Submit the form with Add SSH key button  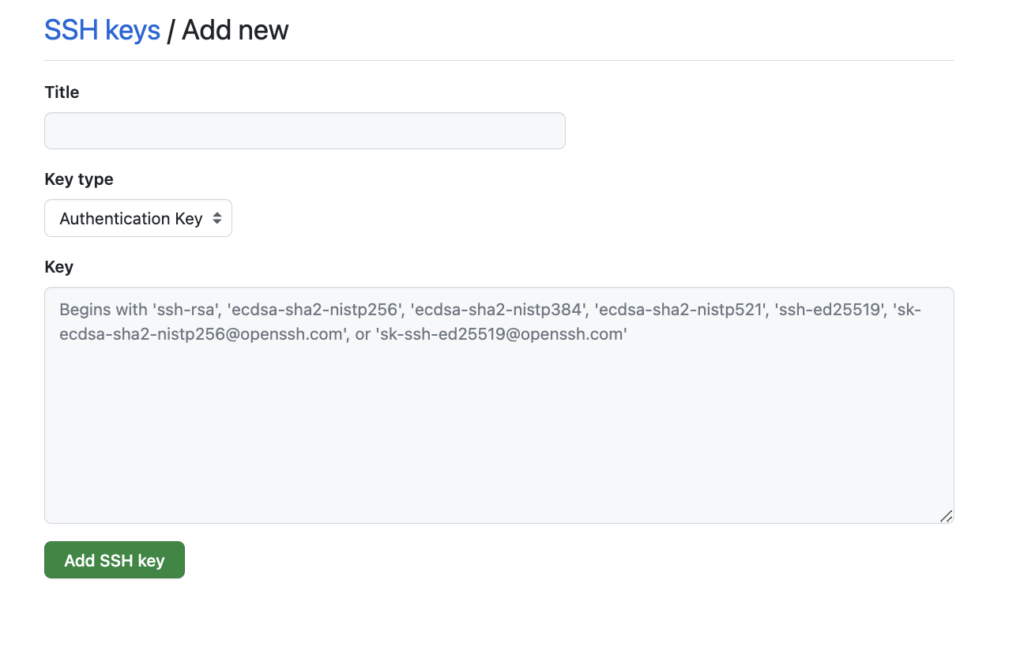click(114, 560)
